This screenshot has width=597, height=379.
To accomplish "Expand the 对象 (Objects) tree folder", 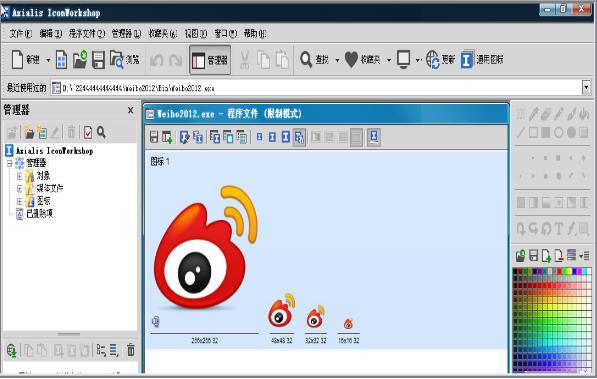I will click(19, 176).
